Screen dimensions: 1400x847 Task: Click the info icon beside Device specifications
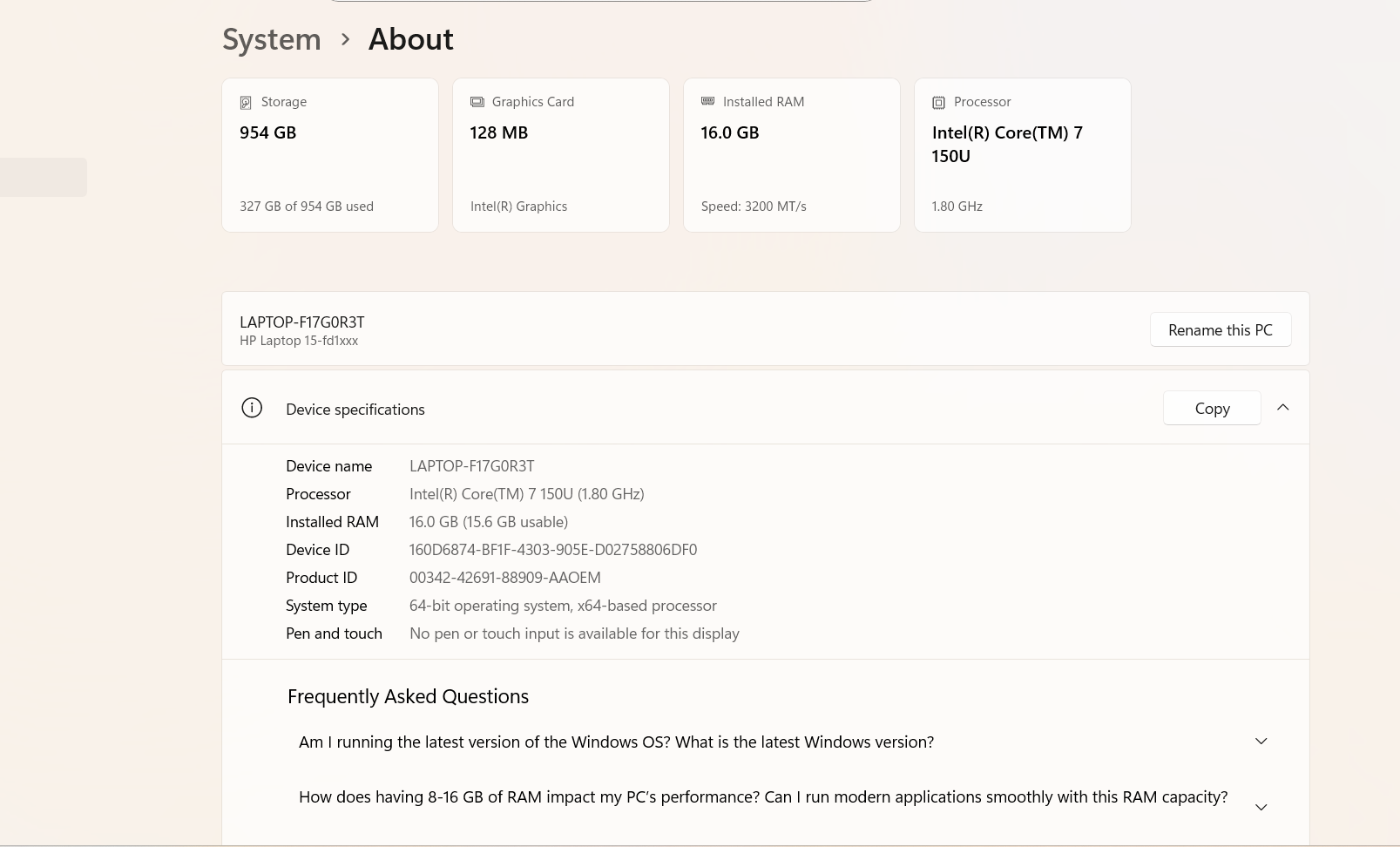click(x=252, y=408)
